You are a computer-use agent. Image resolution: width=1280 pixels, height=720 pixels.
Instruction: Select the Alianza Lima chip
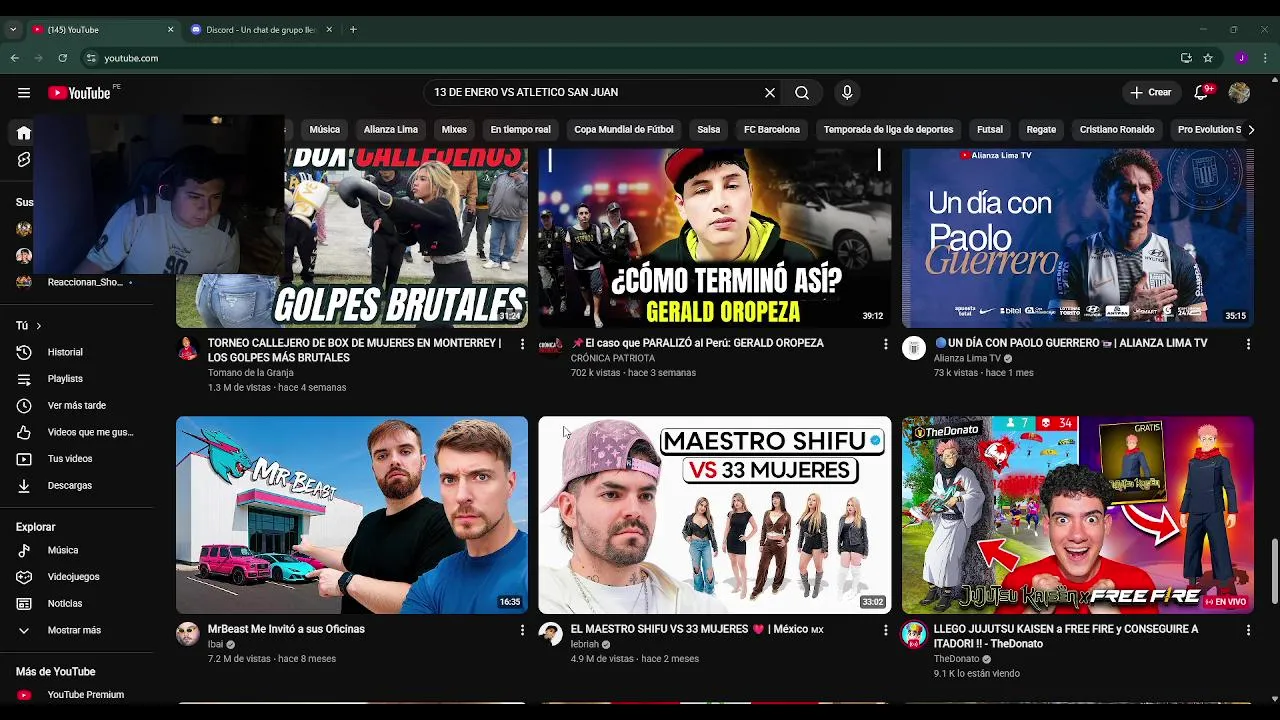click(x=391, y=130)
